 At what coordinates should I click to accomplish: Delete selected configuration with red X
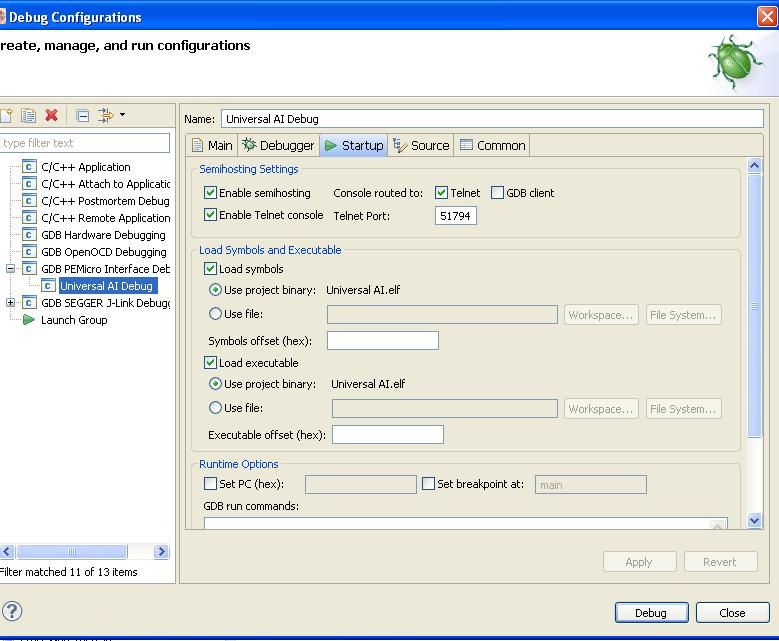click(51, 116)
